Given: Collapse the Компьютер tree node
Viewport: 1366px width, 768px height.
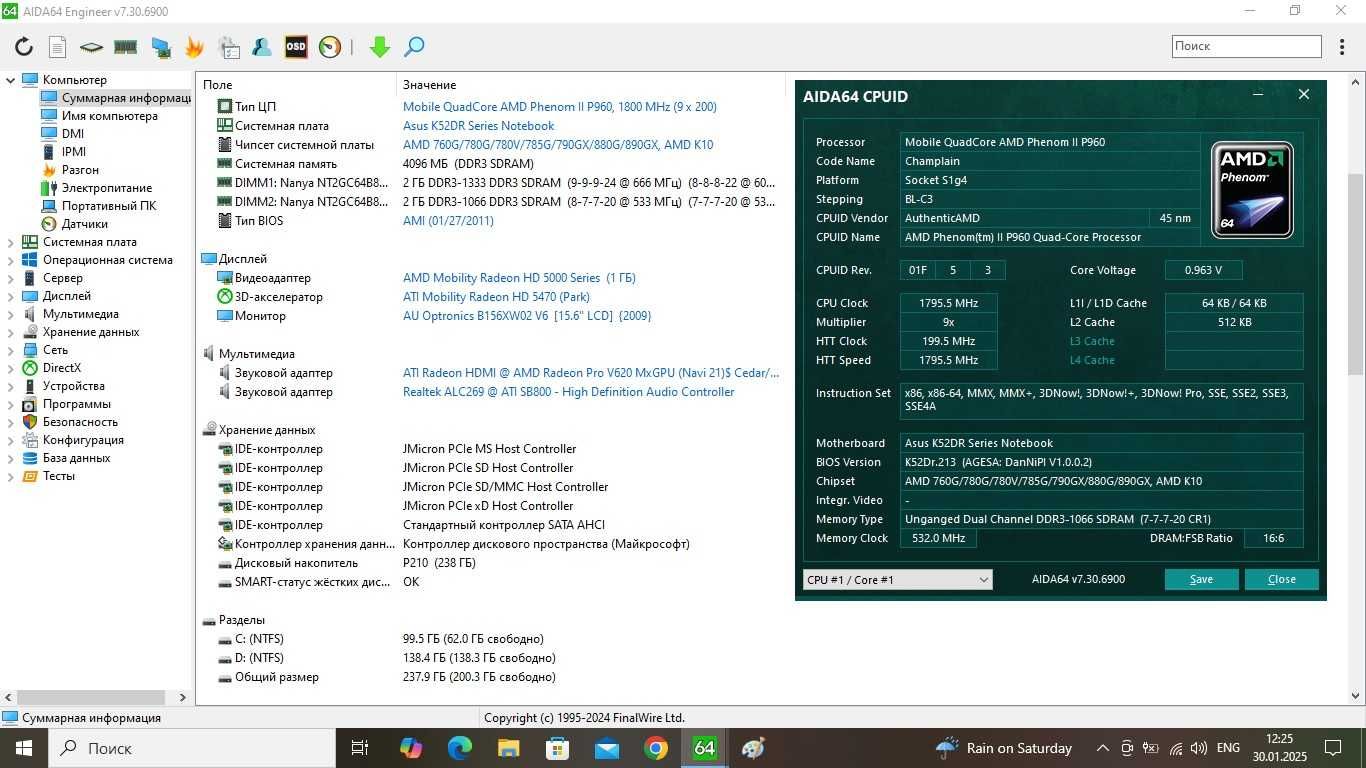Looking at the screenshot, I should 11,80.
